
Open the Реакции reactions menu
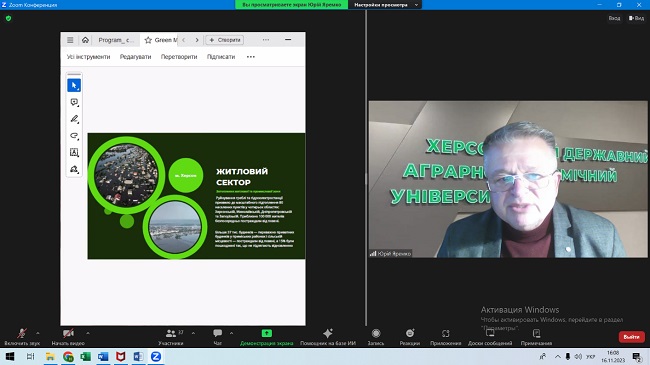click(x=410, y=336)
